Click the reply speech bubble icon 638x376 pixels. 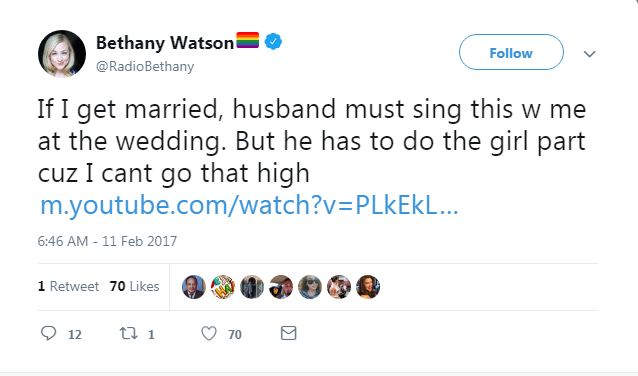pyautogui.click(x=48, y=334)
